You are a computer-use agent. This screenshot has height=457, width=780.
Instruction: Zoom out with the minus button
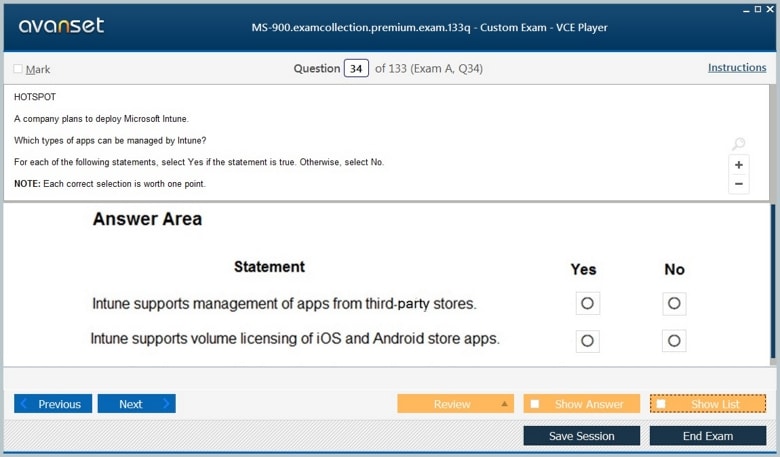[738, 184]
